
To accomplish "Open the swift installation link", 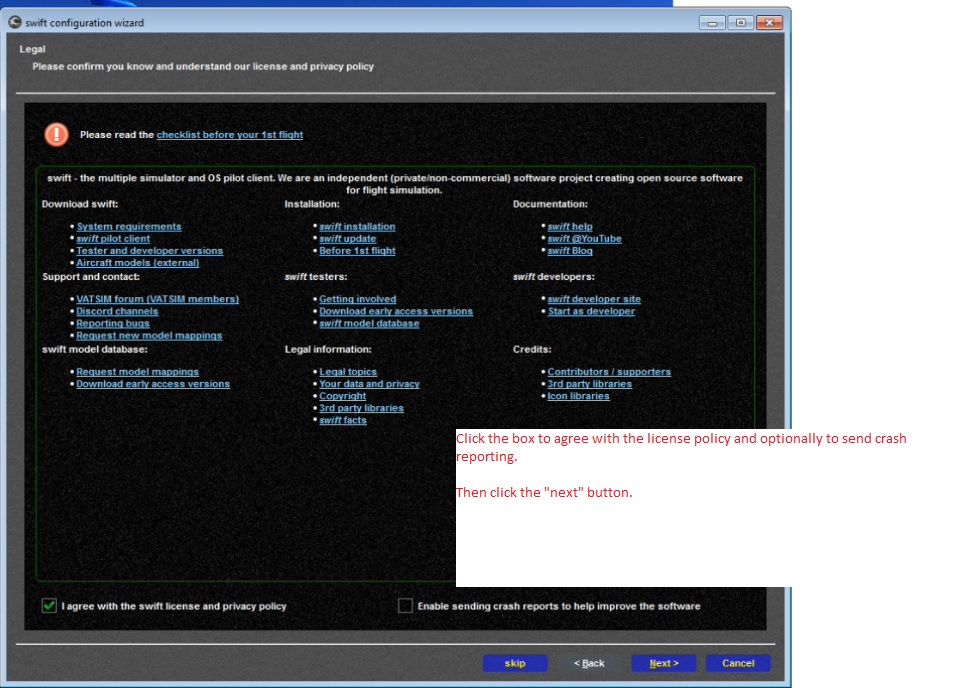I will [357, 226].
